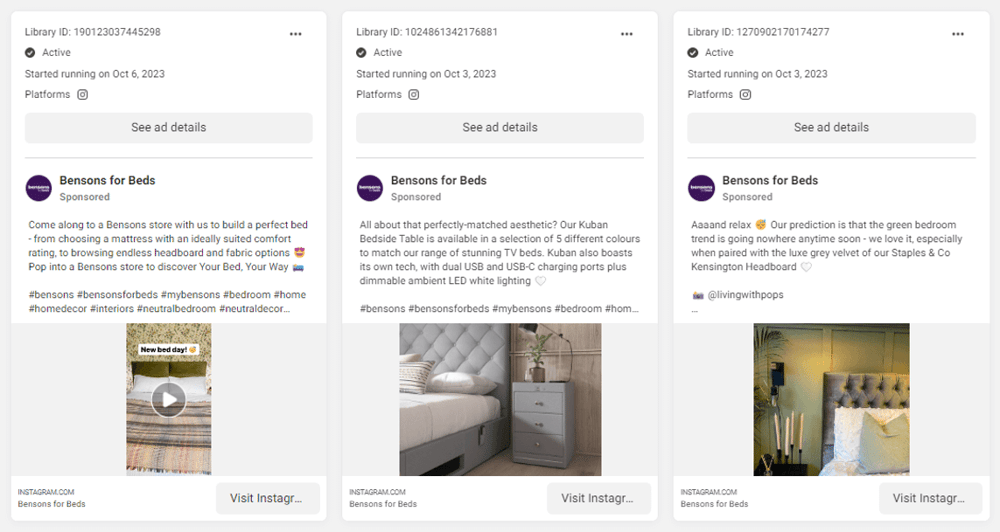The width and height of the screenshot is (1000, 532).
Task: Click Instagram platform icon on green bedroom ad
Action: pyautogui.click(x=745, y=94)
